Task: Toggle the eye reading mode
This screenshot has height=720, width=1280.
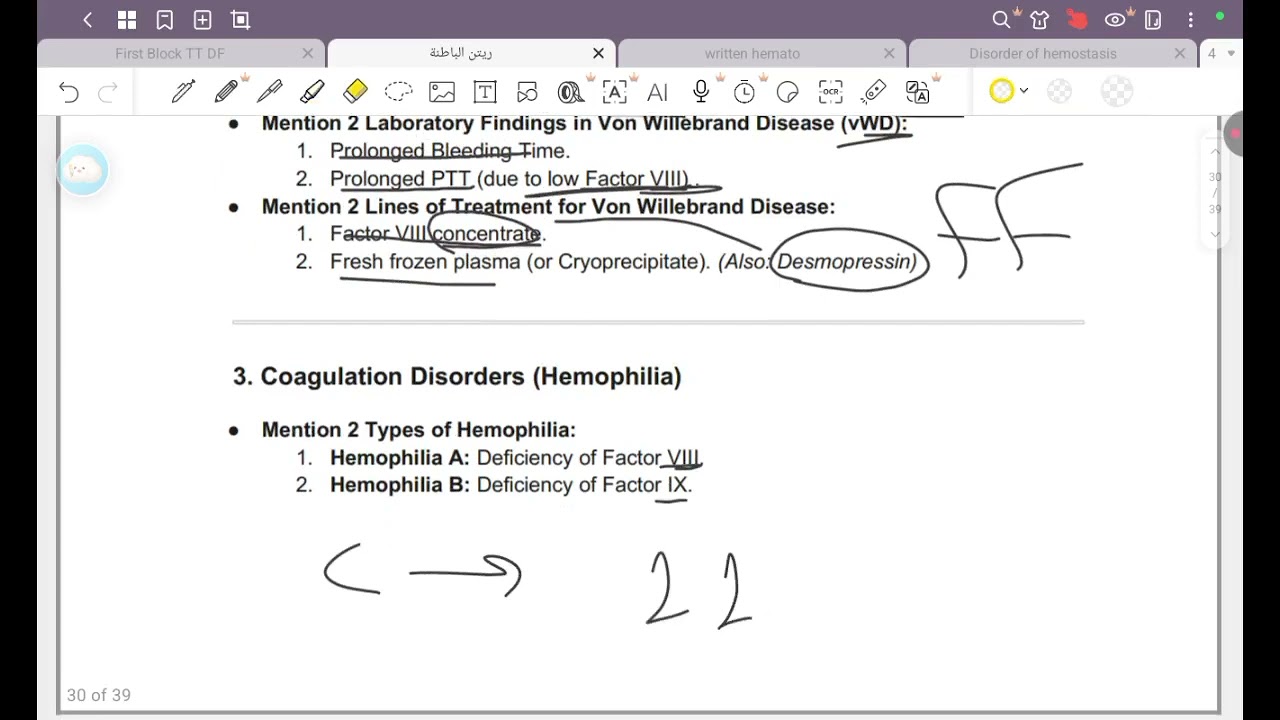Action: (1115, 20)
